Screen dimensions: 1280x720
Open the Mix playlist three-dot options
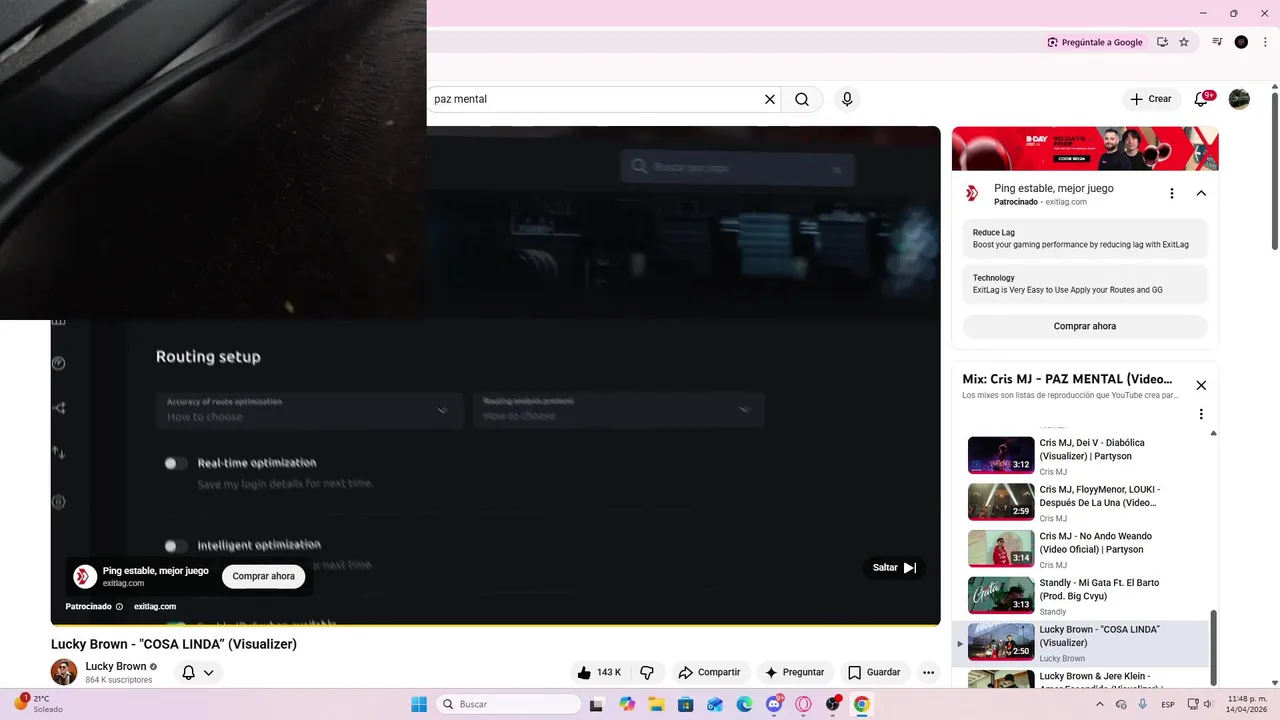(x=1201, y=414)
